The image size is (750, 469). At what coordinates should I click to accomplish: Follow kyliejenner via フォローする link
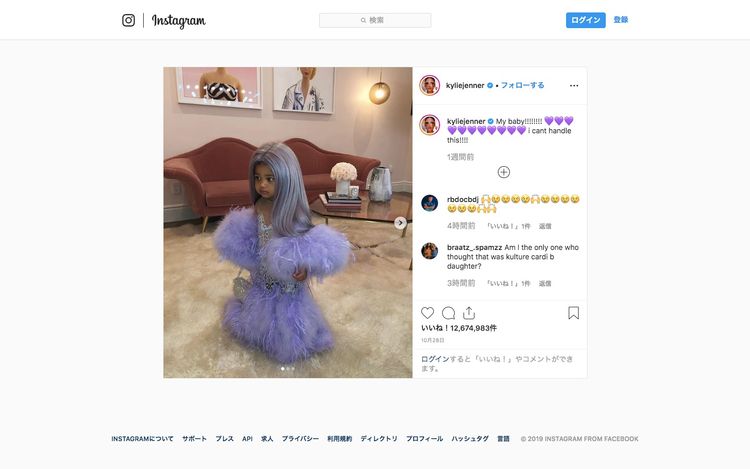(522, 85)
